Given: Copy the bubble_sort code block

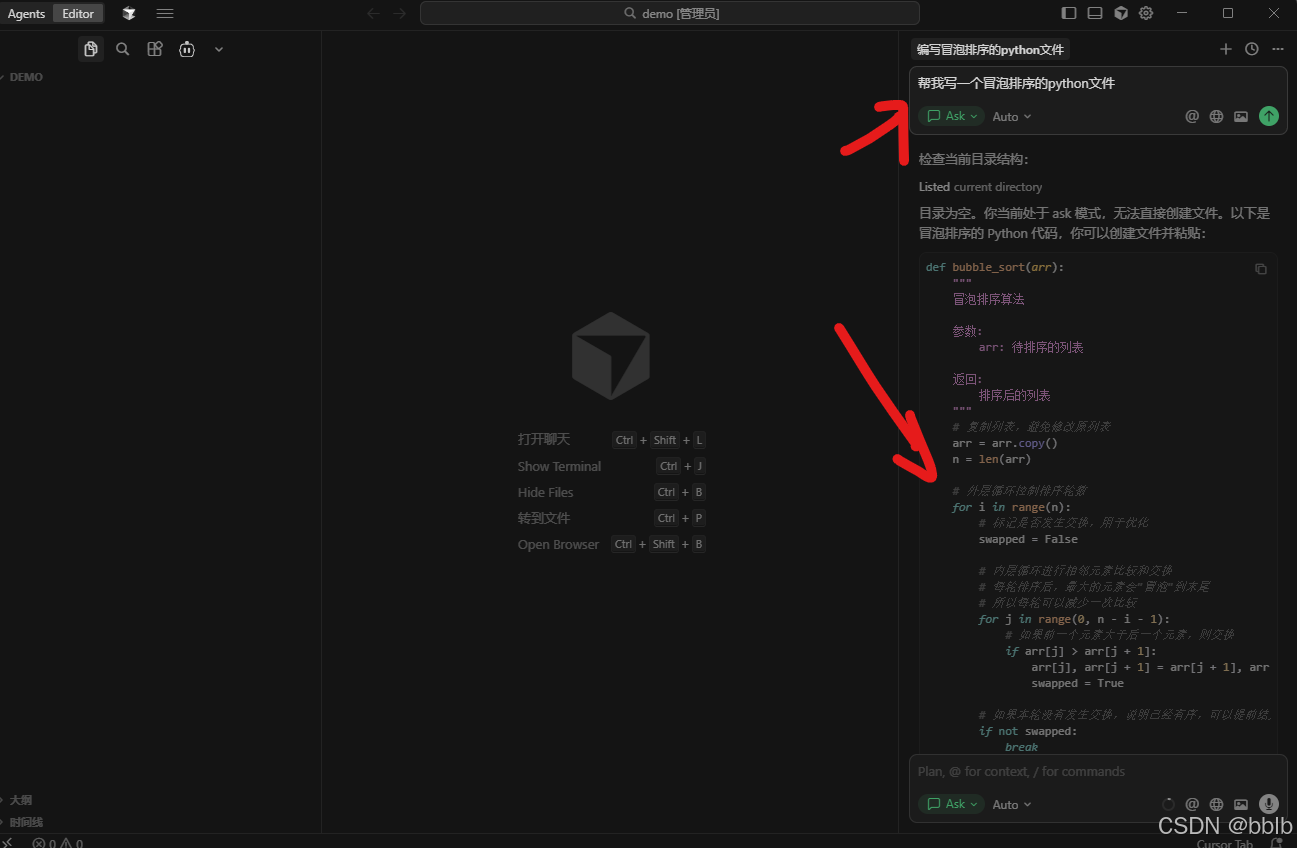Looking at the screenshot, I should [1261, 269].
